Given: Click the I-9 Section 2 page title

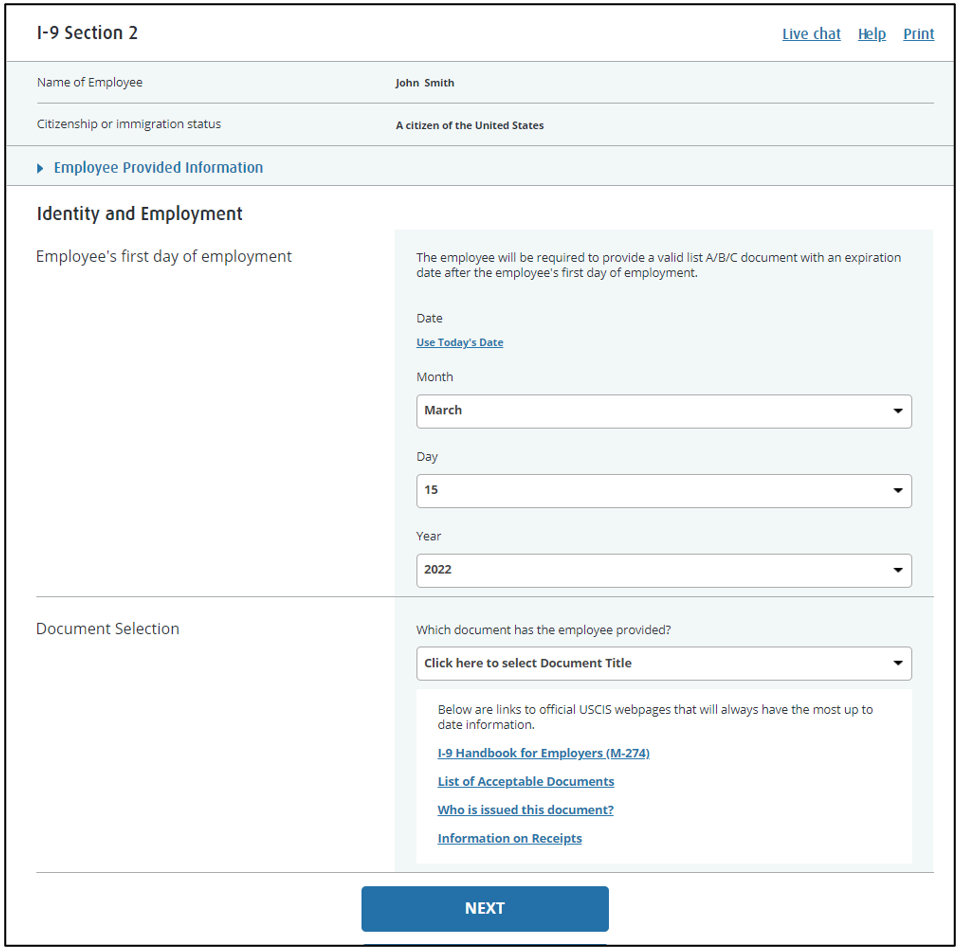Looking at the screenshot, I should pos(87,33).
